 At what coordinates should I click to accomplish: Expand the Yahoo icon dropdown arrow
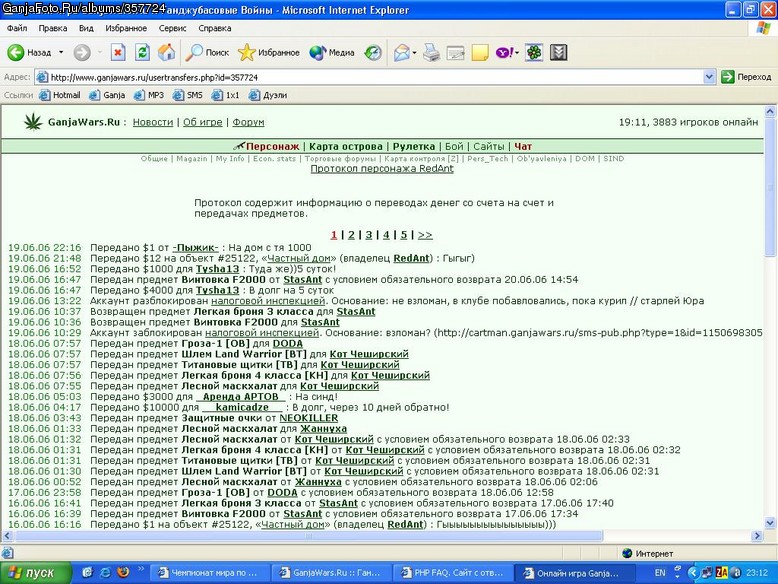(517, 53)
